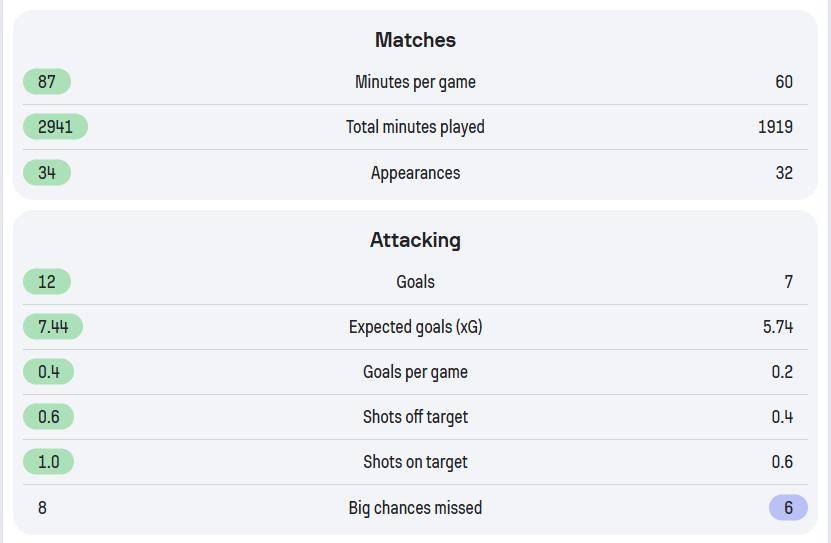This screenshot has height=543, width=831.
Task: Click the 1919 total minutes value
Action: pos(775,127)
